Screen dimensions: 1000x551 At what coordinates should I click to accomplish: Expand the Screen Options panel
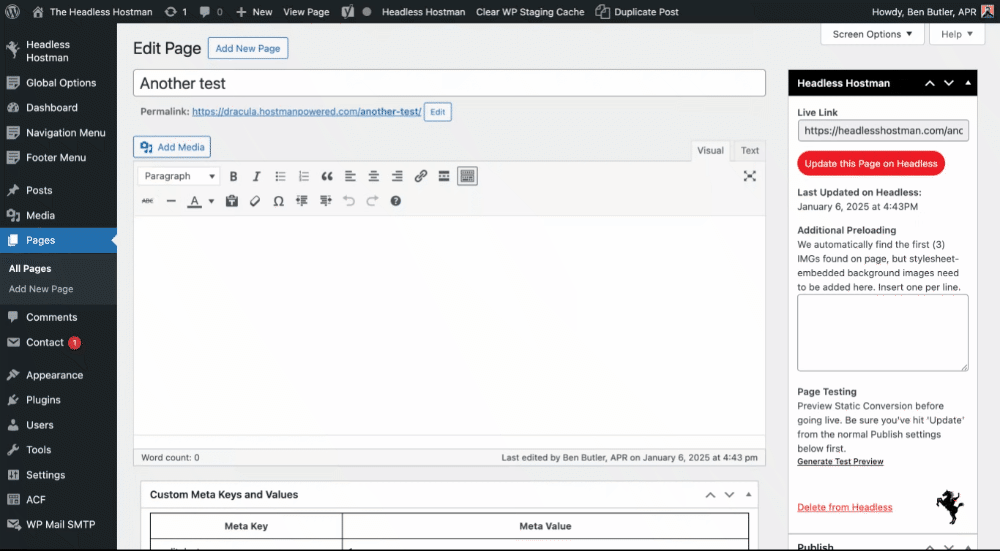(872, 34)
